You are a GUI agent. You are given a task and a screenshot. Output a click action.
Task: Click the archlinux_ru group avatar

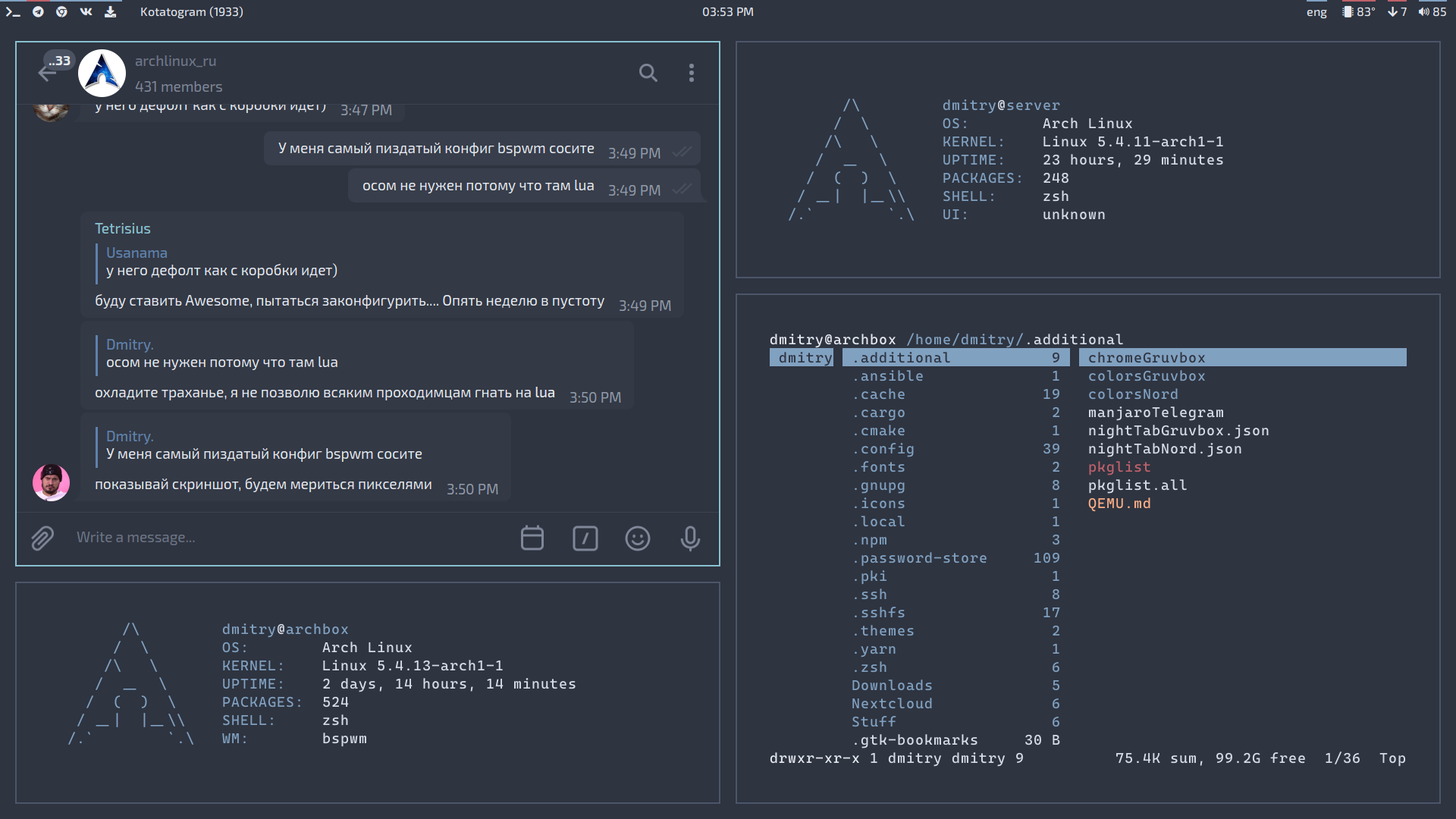point(102,73)
